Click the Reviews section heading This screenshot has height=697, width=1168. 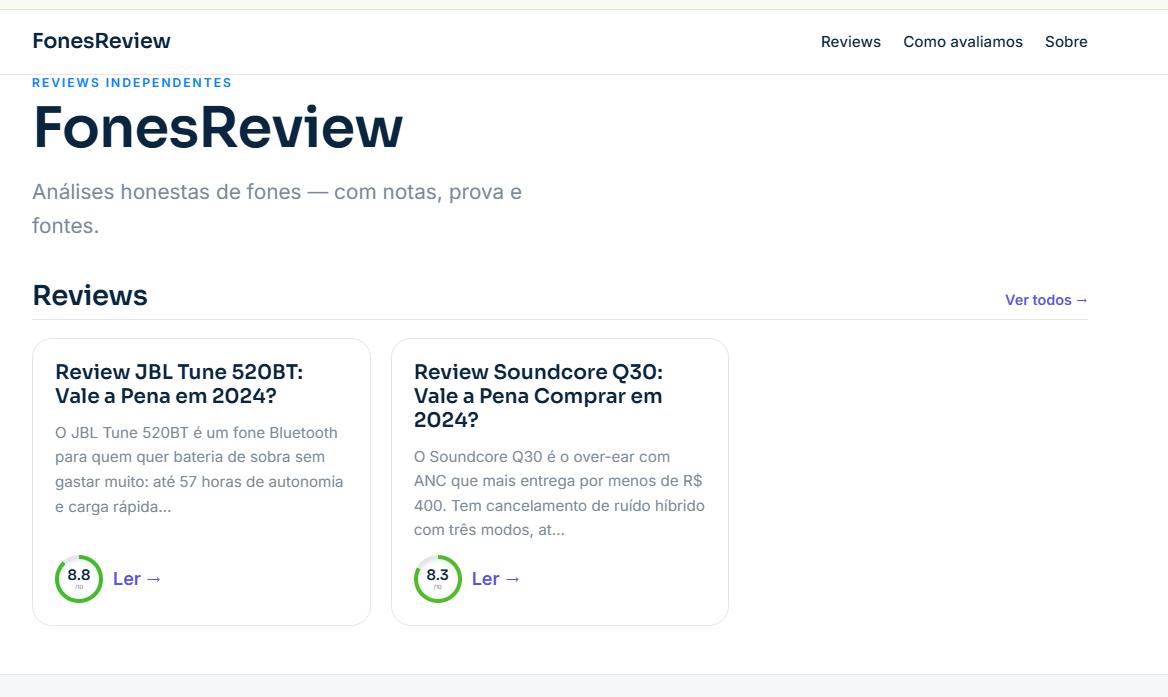point(90,296)
